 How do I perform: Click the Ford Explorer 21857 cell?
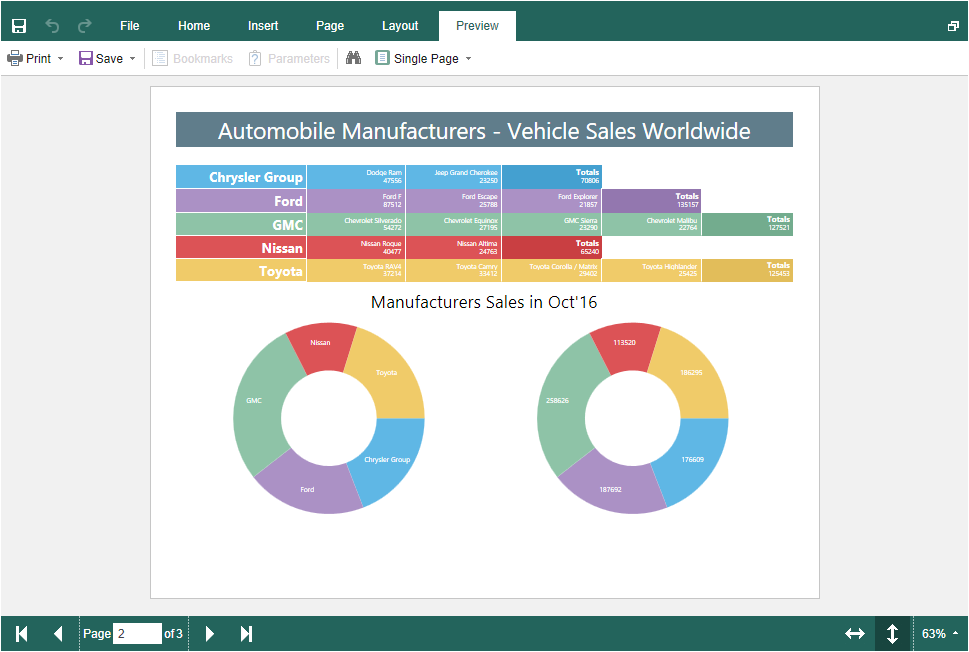[552, 201]
